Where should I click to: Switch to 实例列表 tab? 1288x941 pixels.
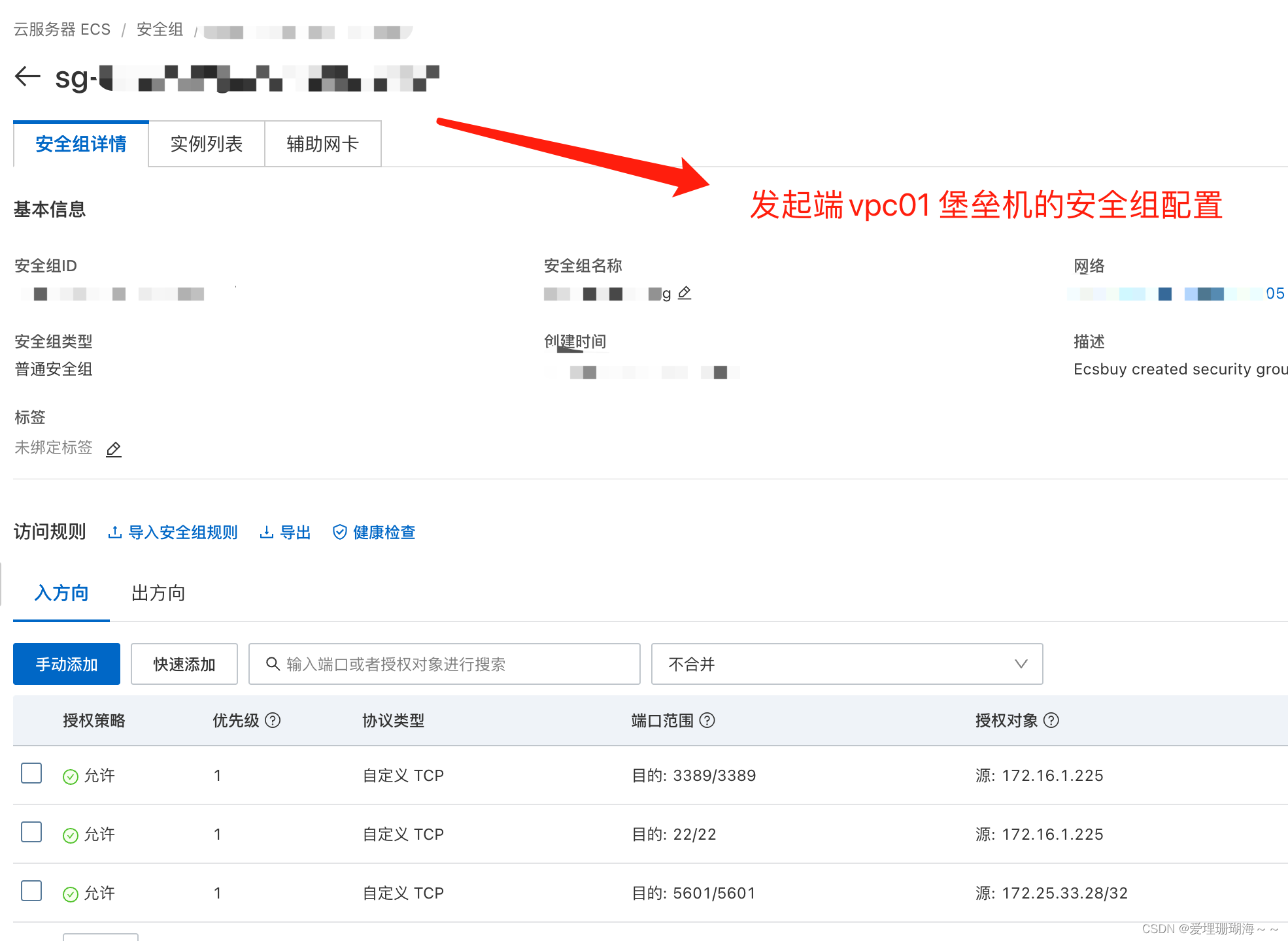point(207,144)
